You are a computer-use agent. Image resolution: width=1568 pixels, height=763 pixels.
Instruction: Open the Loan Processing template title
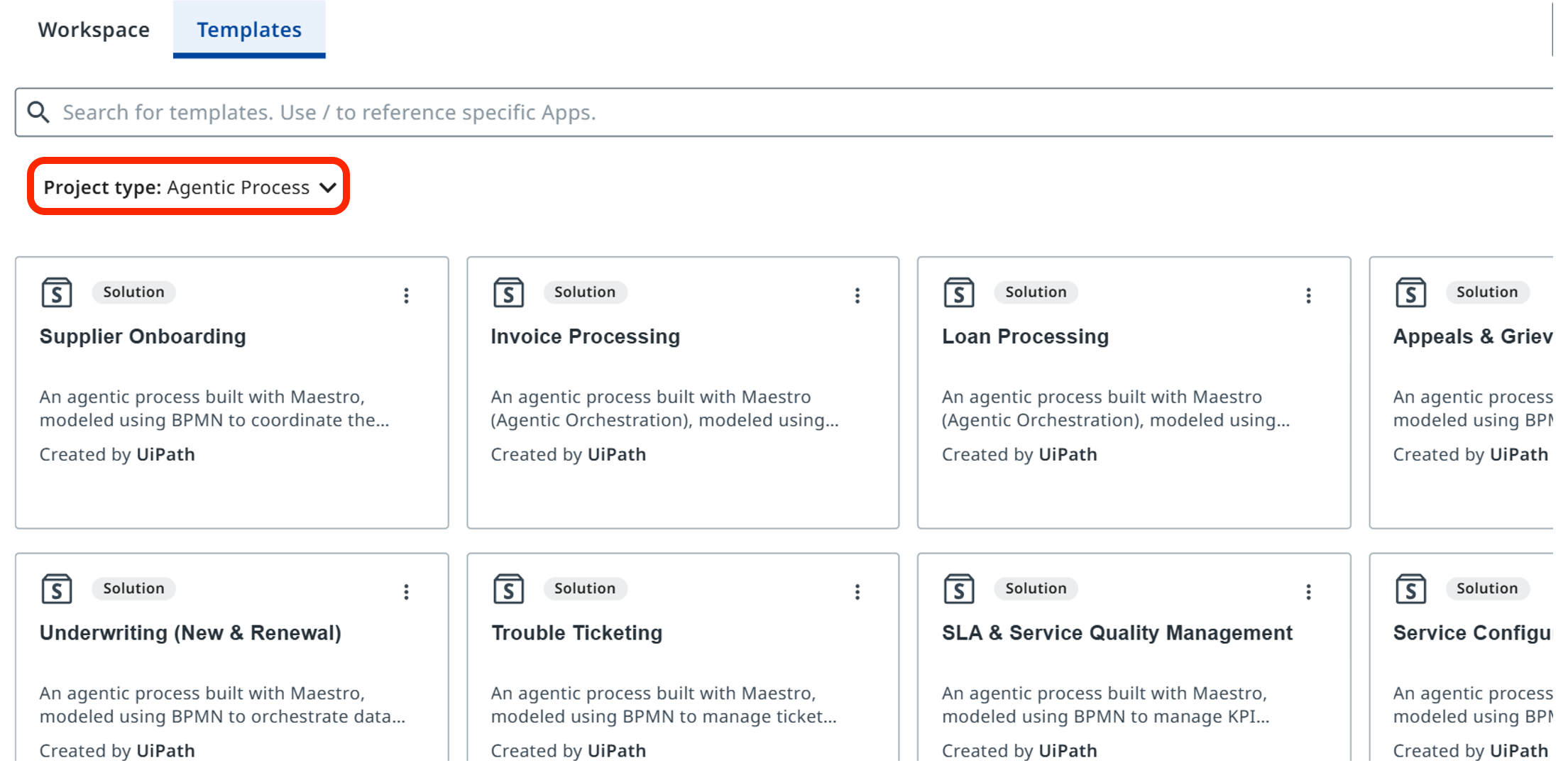click(x=1025, y=336)
